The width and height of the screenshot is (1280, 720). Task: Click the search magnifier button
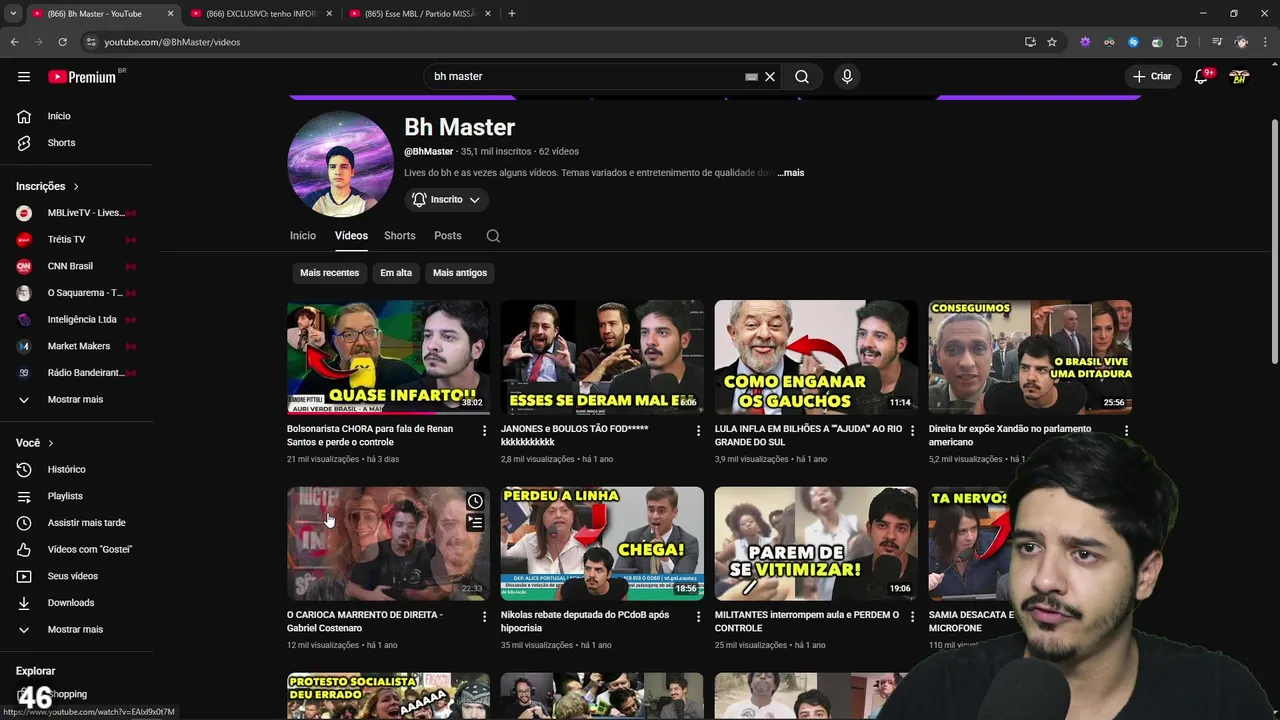[x=802, y=77]
